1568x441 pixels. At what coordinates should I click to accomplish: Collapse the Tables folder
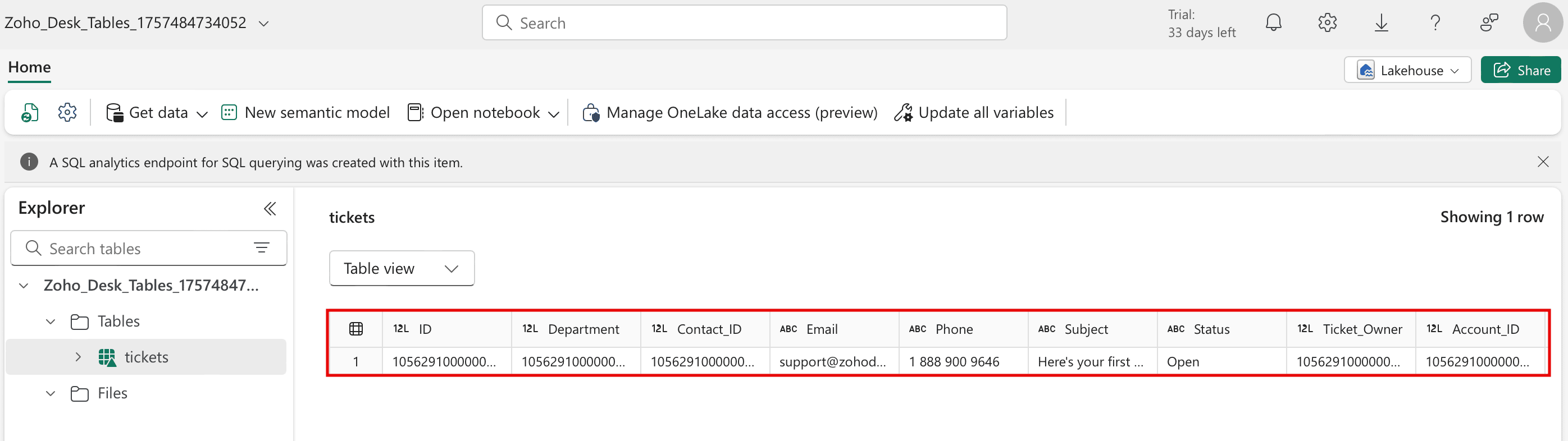point(51,321)
